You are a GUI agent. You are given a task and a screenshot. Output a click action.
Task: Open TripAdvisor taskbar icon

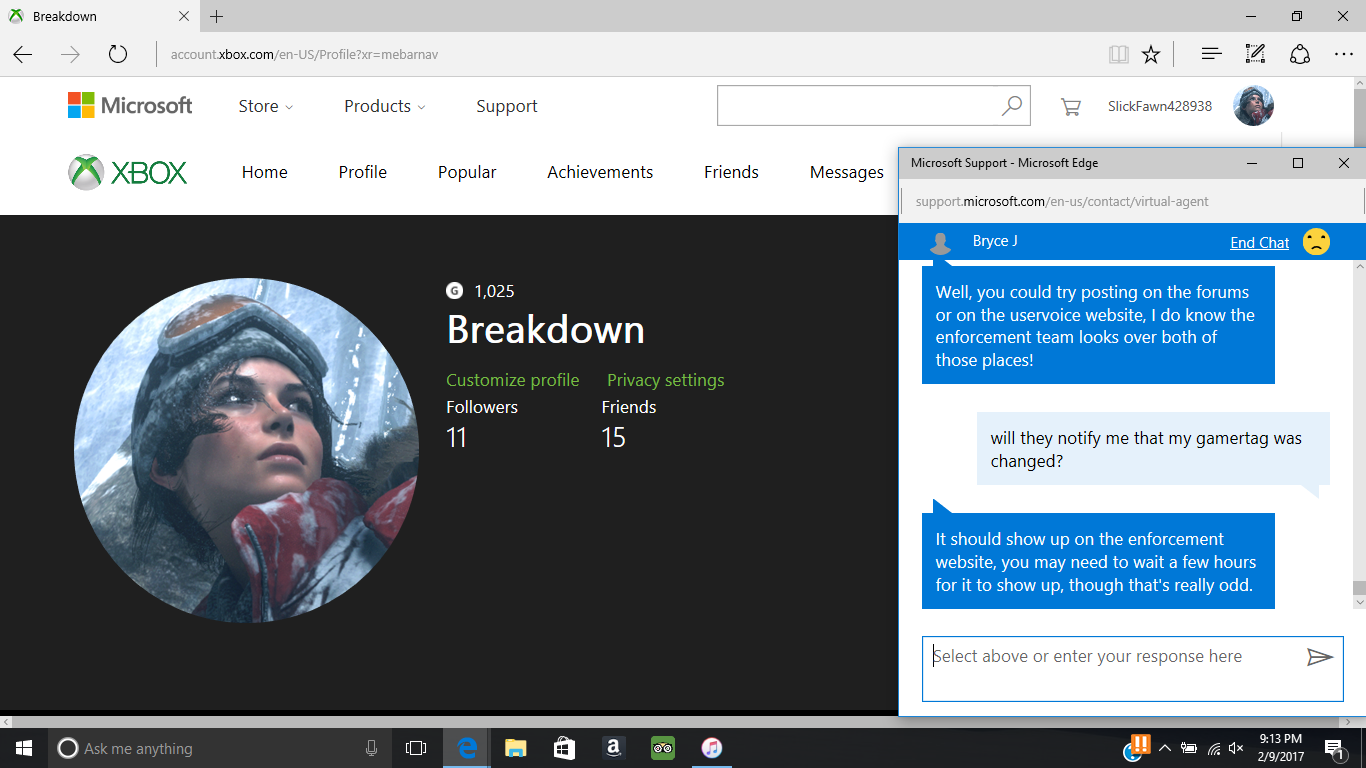[x=662, y=748]
